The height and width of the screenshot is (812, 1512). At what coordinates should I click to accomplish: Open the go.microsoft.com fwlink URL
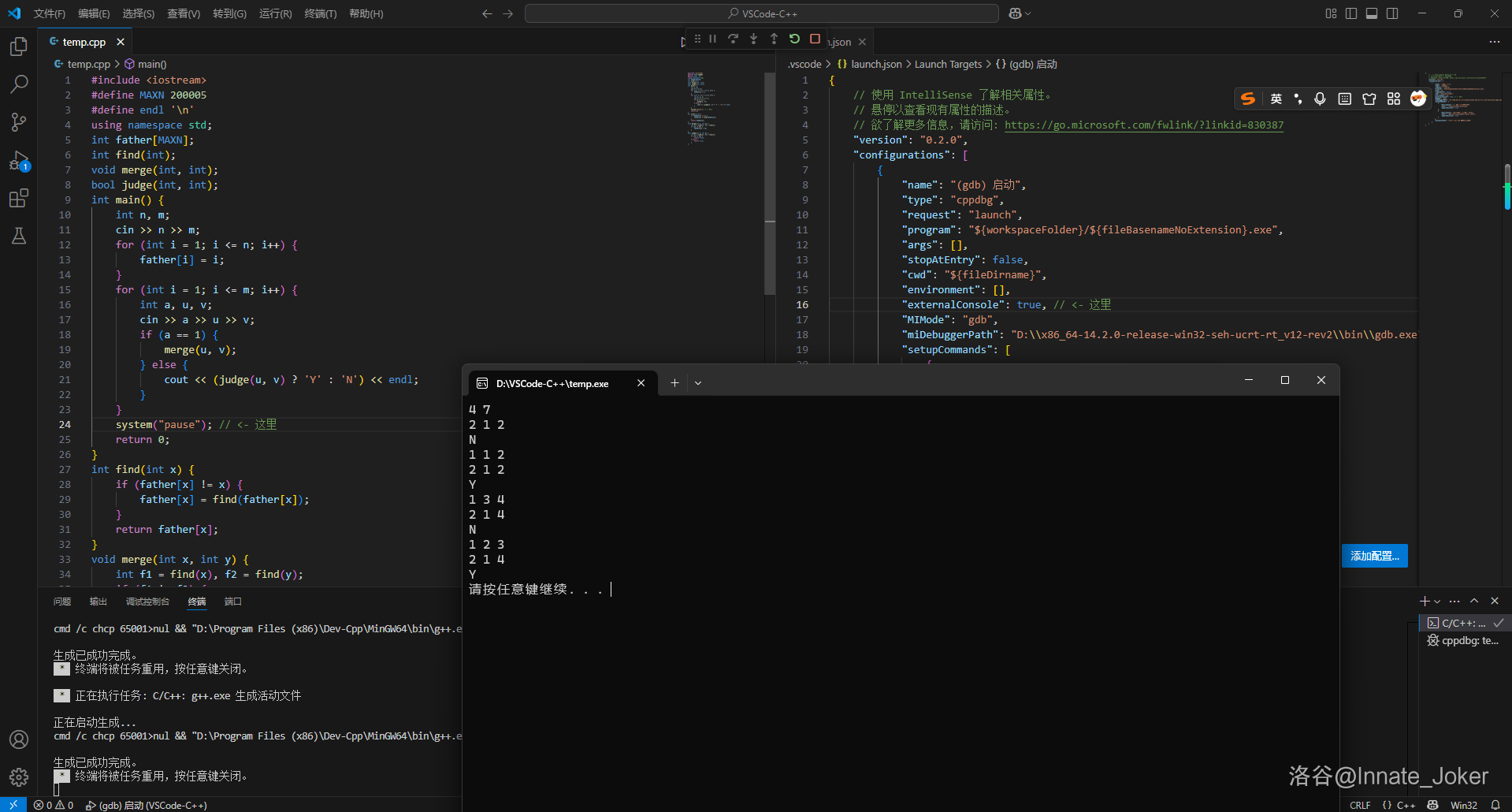click(x=1143, y=125)
